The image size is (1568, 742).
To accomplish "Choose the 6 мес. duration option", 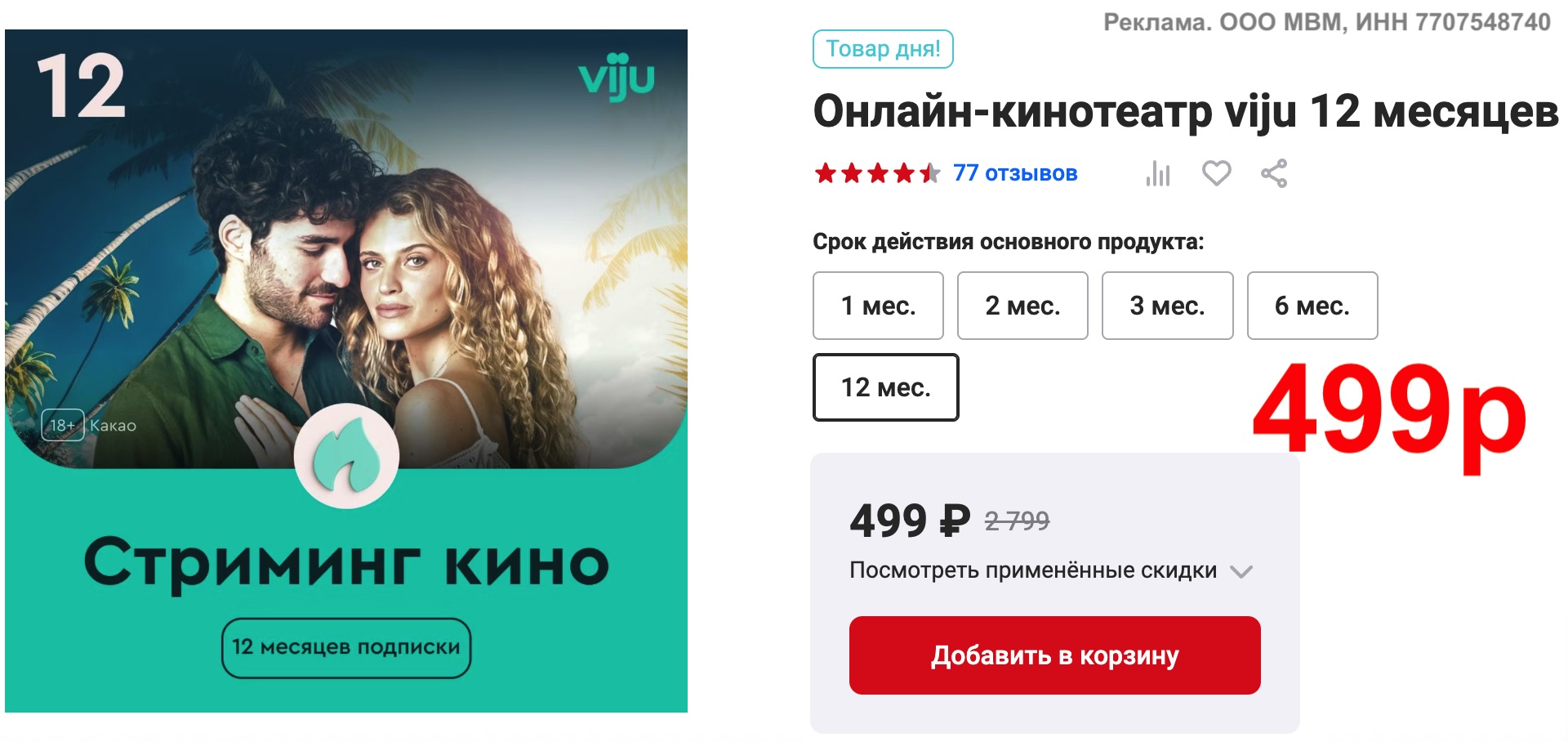I will point(1312,306).
